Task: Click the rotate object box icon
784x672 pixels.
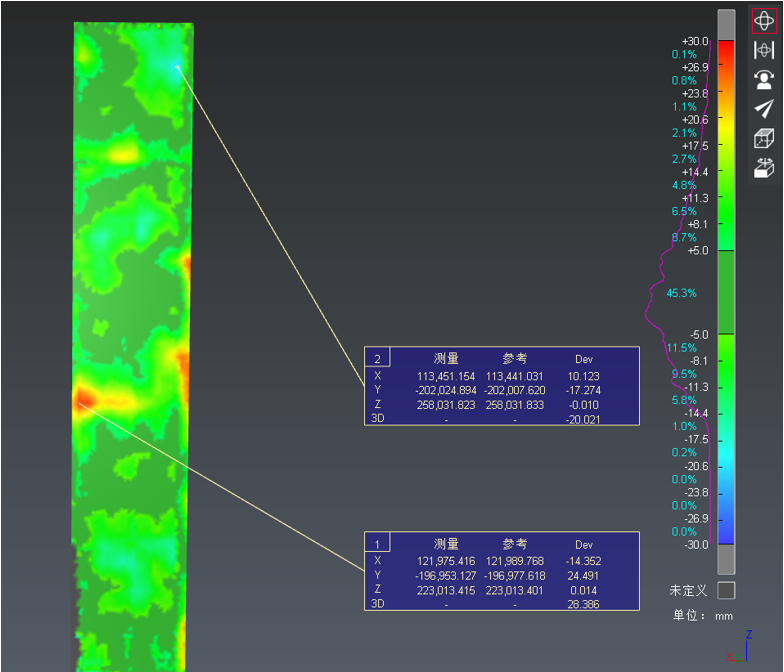Action: pos(764,168)
